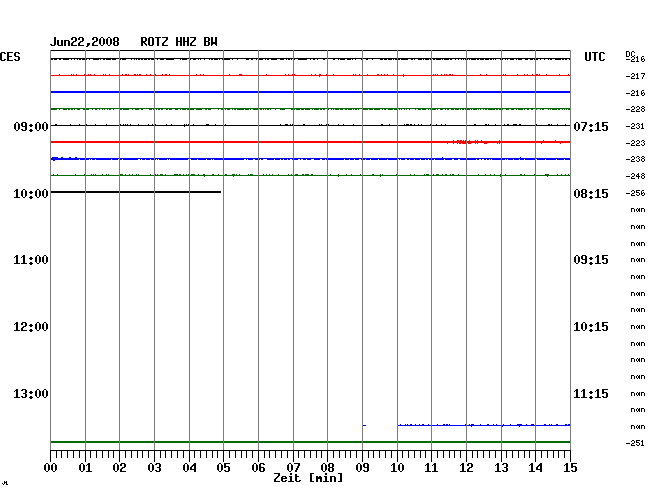Image resolution: width=650 pixels, height=494 pixels.
Task: Select the 11 minute tick label
Action: (431, 468)
